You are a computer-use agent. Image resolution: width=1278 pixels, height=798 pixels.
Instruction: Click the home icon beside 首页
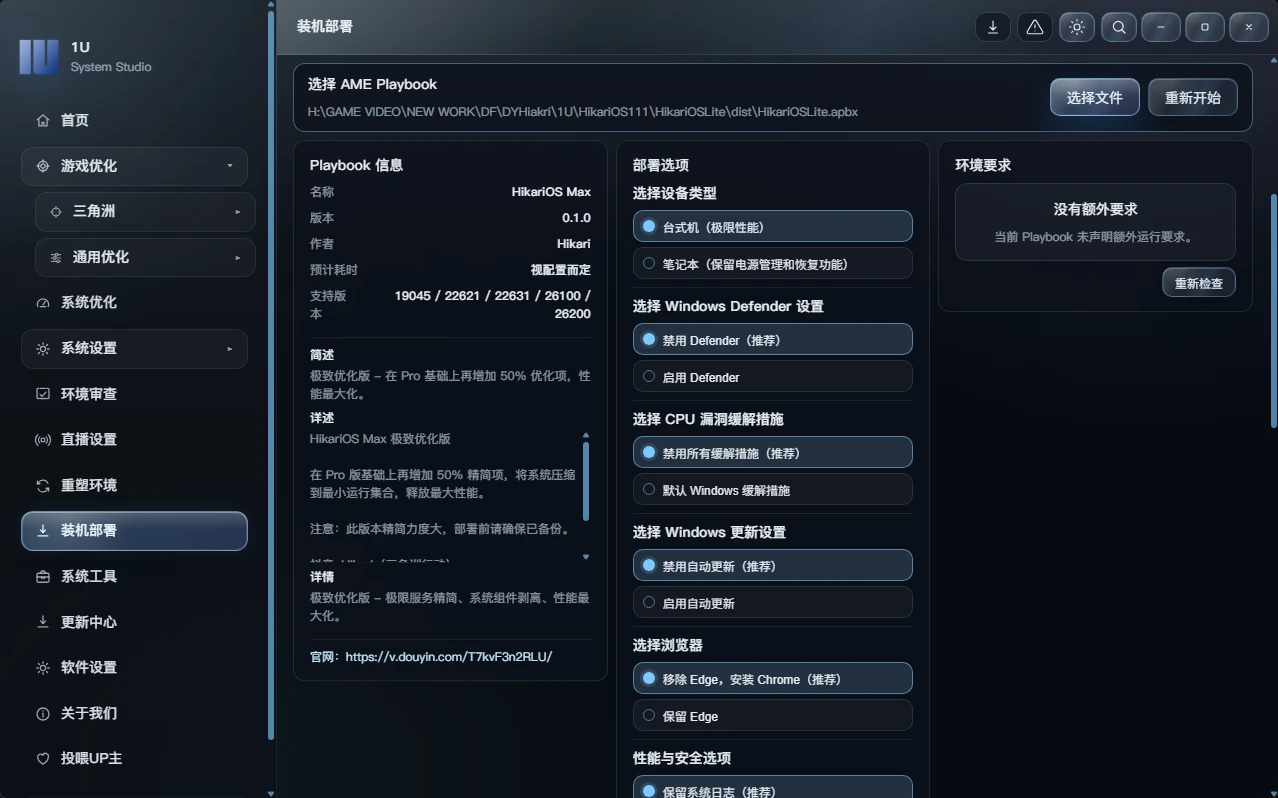[43, 120]
